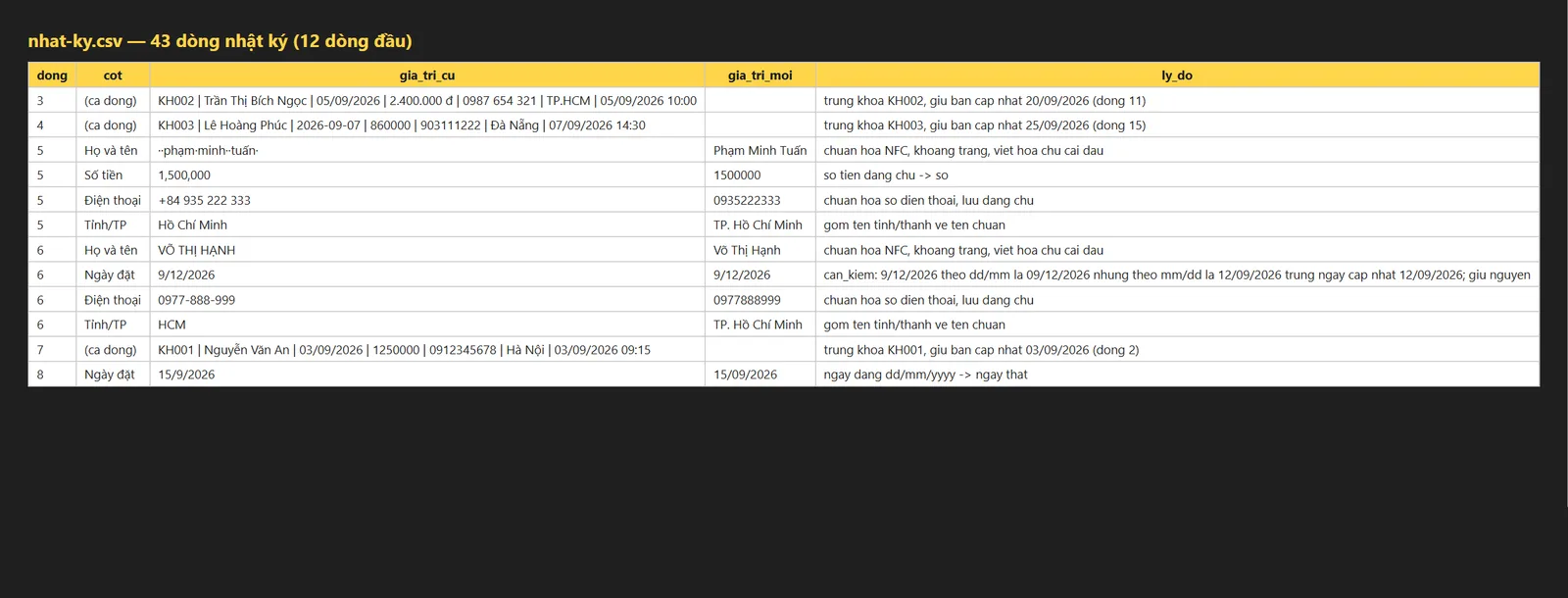Screen dimensions: 1568x598
Task: Select the "Số tiền" column name cell
Action: [113, 175]
